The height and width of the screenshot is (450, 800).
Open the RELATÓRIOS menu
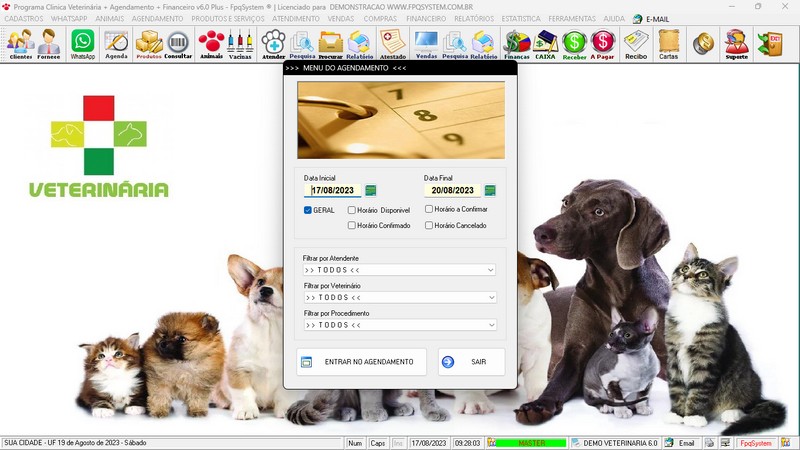(473, 19)
